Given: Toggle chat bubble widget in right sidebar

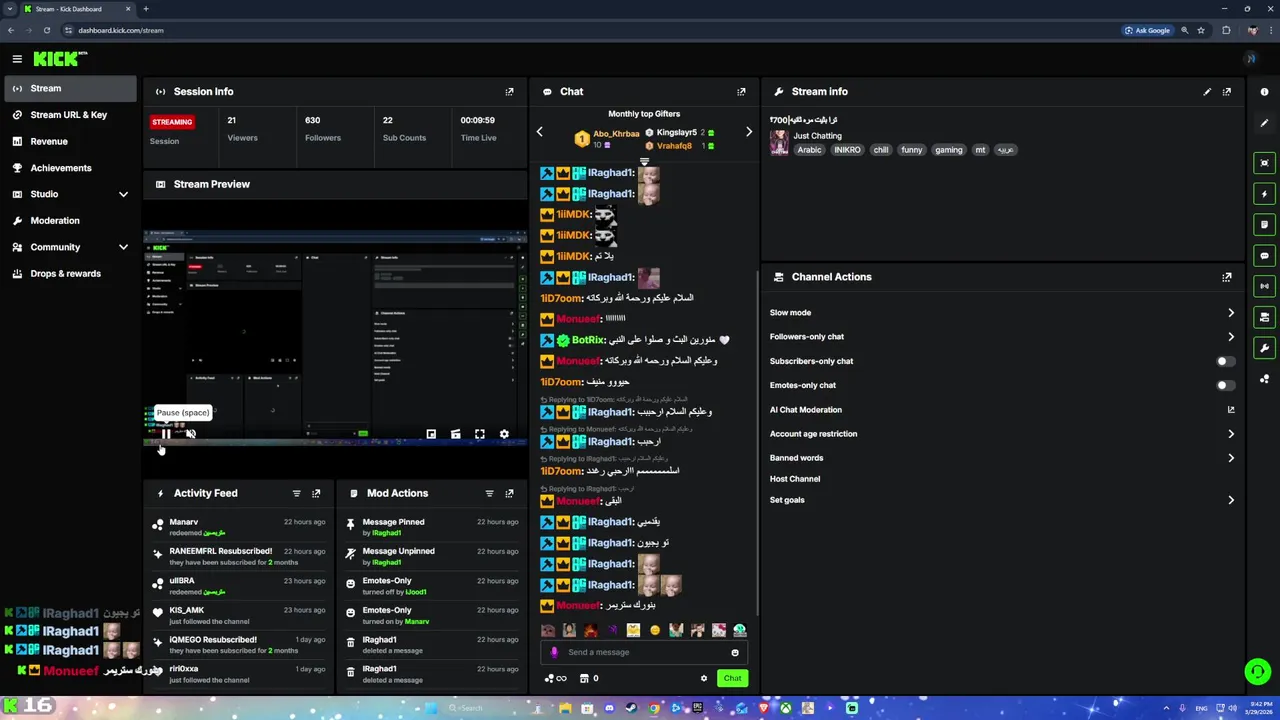Looking at the screenshot, I should coord(1265,256).
